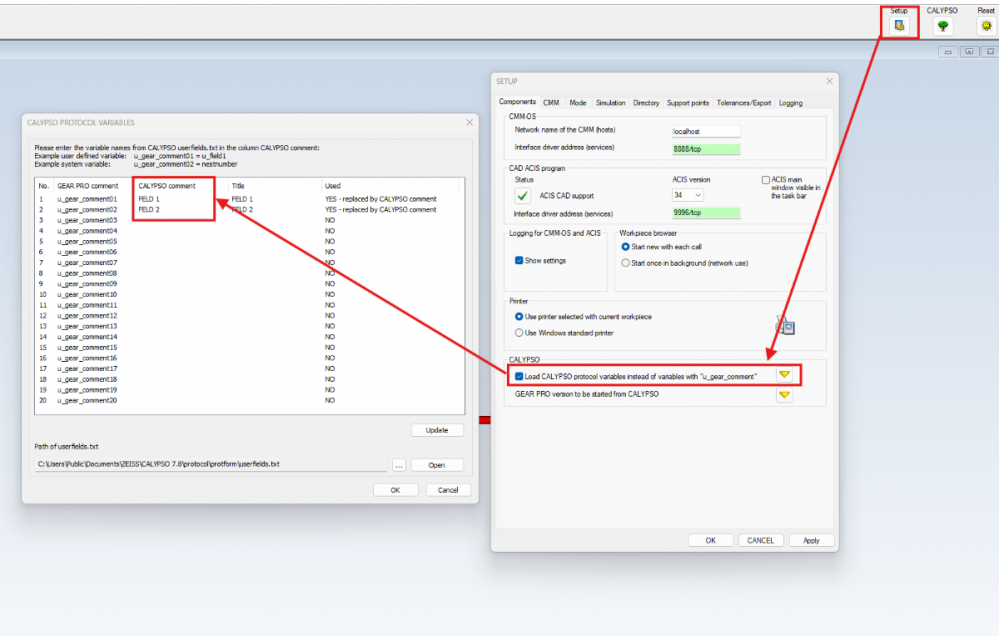Screen dimensions: 999x636
Task: Click Update in Protocol Variables dialog
Action: (x=437, y=430)
